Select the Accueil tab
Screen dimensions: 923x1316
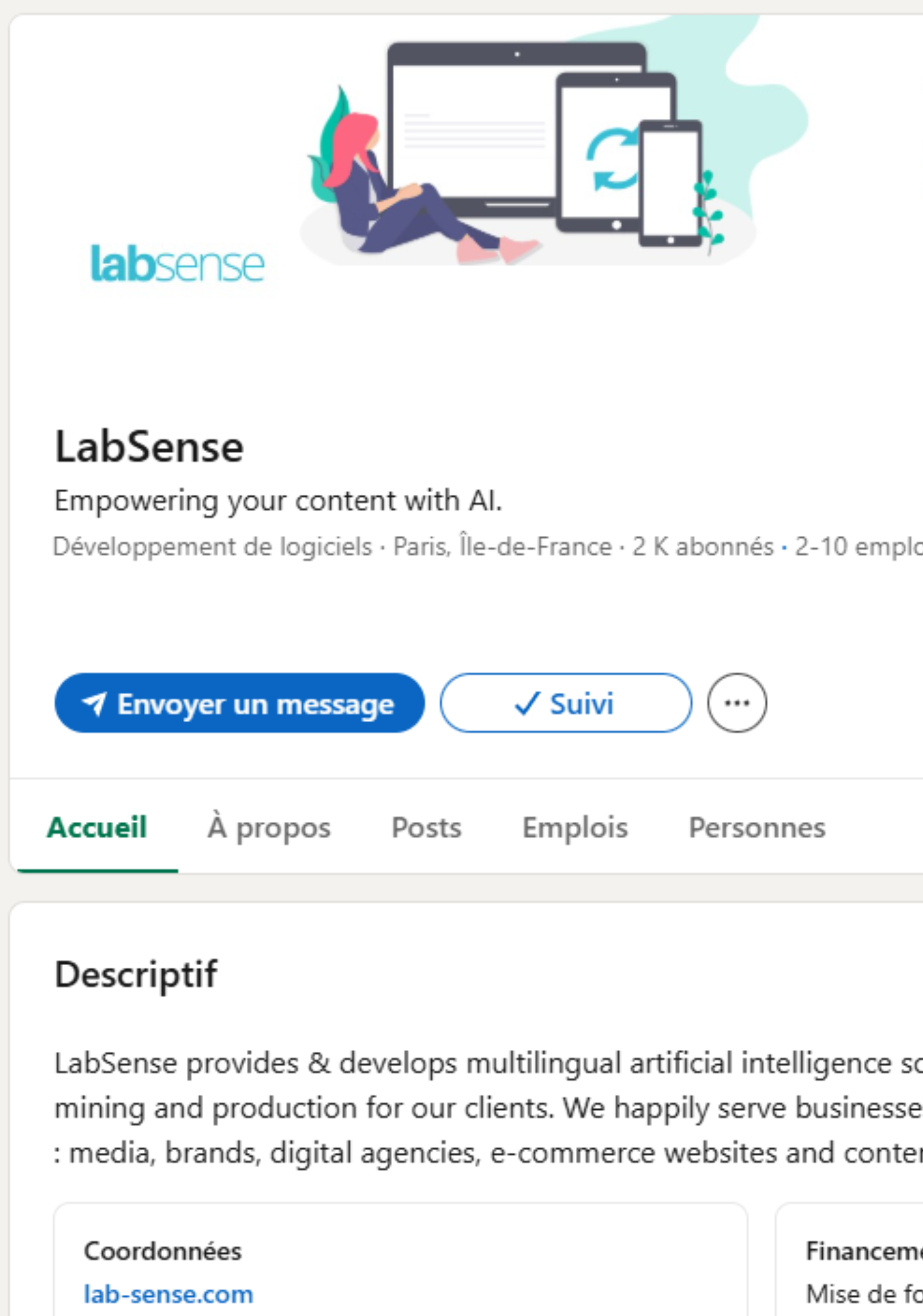coord(97,828)
